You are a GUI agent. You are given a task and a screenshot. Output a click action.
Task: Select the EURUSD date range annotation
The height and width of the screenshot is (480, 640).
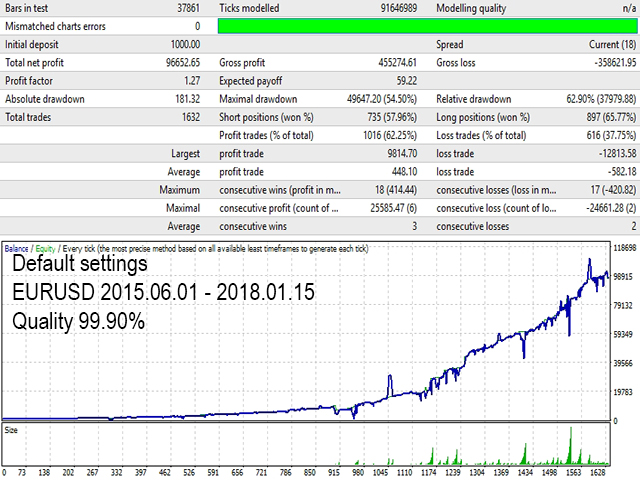point(163,292)
